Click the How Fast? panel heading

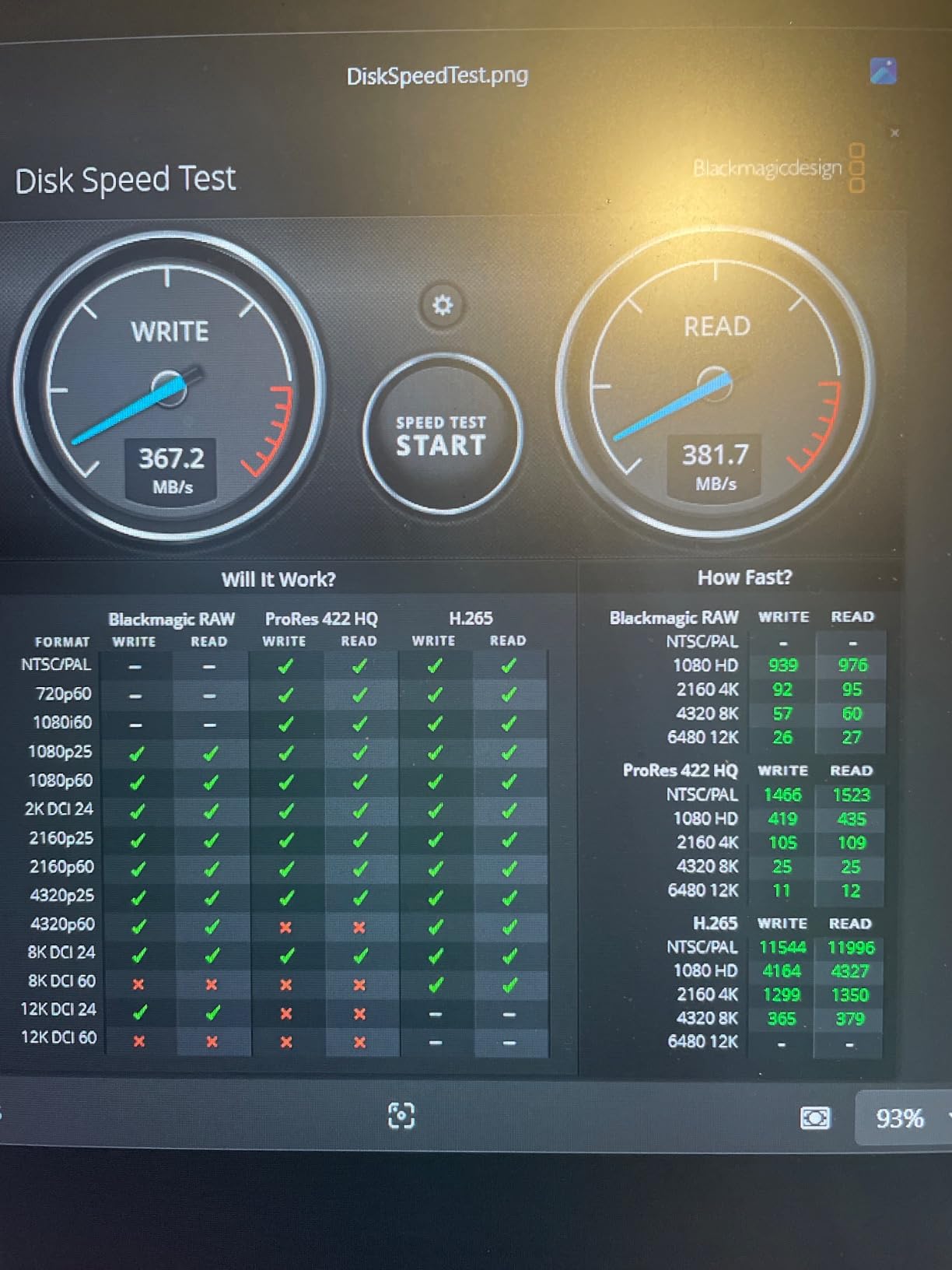[x=744, y=577]
